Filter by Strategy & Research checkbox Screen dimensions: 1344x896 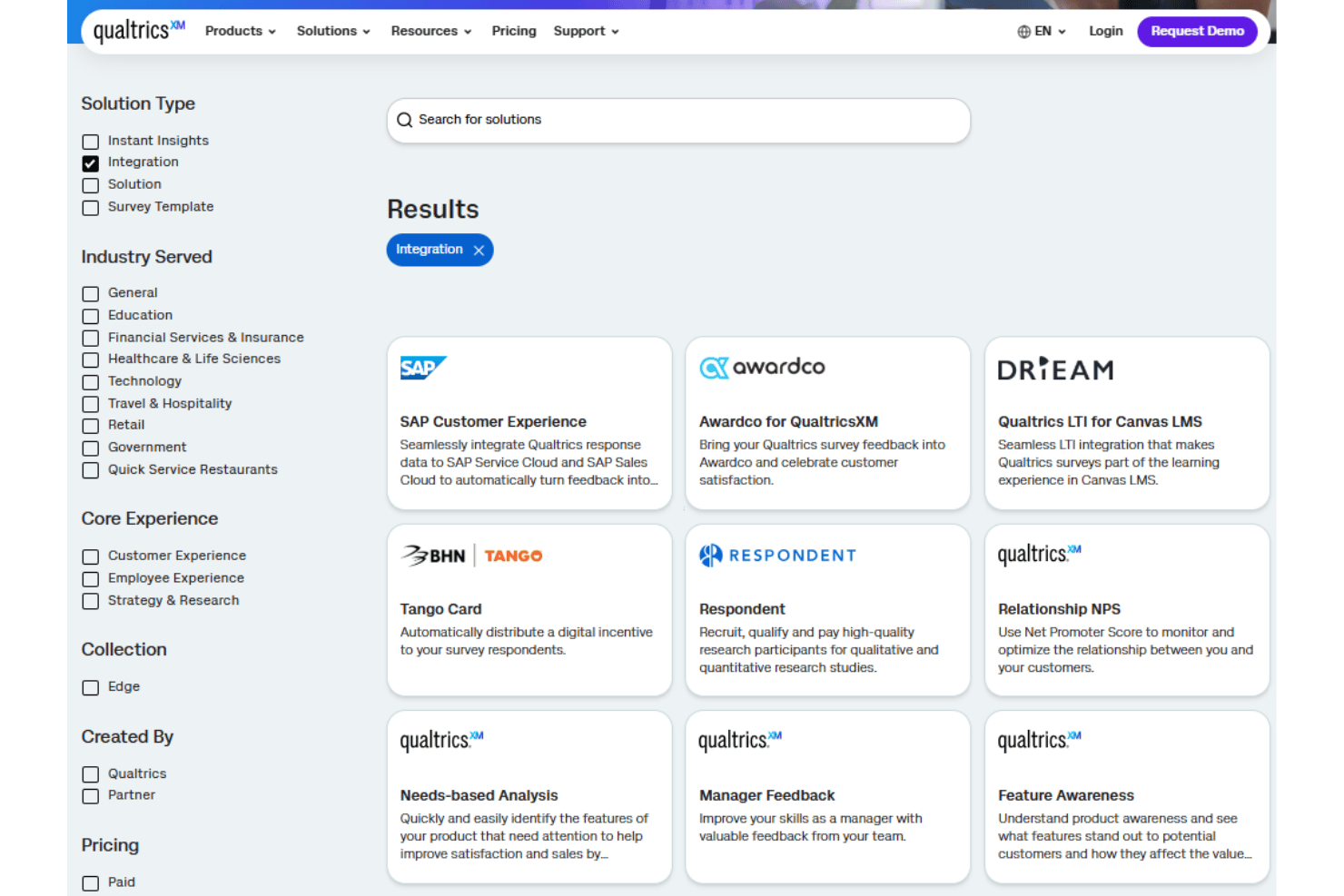click(91, 601)
